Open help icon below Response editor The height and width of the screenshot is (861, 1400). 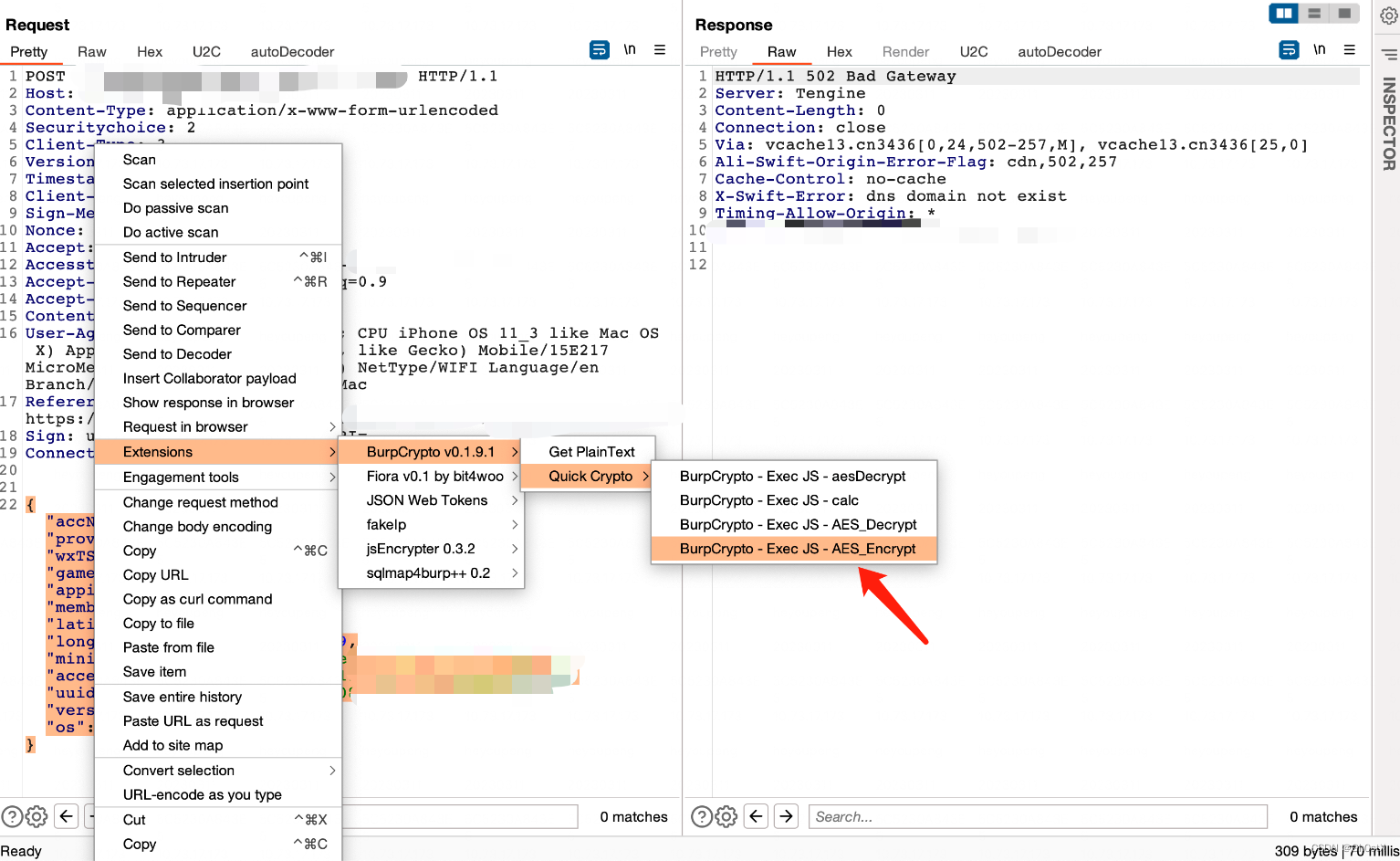[702, 816]
